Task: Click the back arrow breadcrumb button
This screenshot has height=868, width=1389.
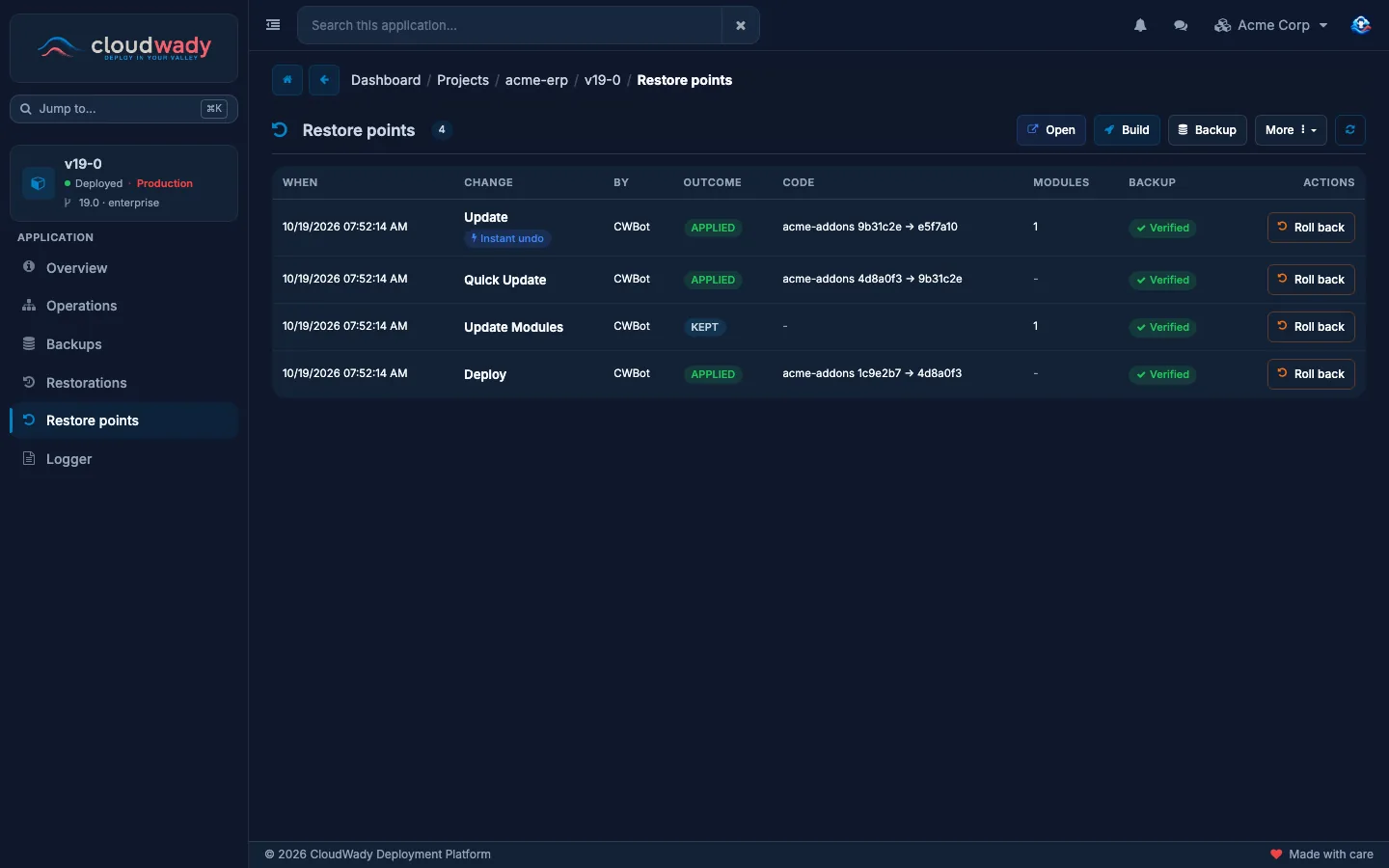Action: pos(324,80)
